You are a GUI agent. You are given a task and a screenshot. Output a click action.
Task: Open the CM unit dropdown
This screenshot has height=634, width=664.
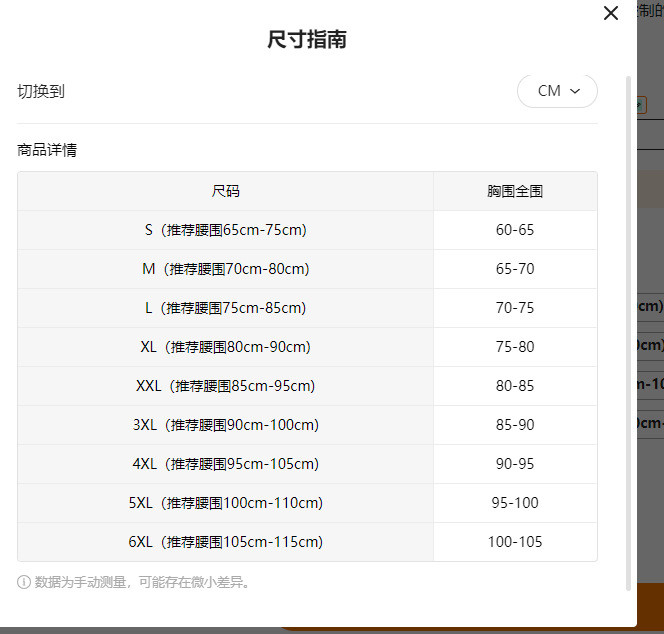557,91
